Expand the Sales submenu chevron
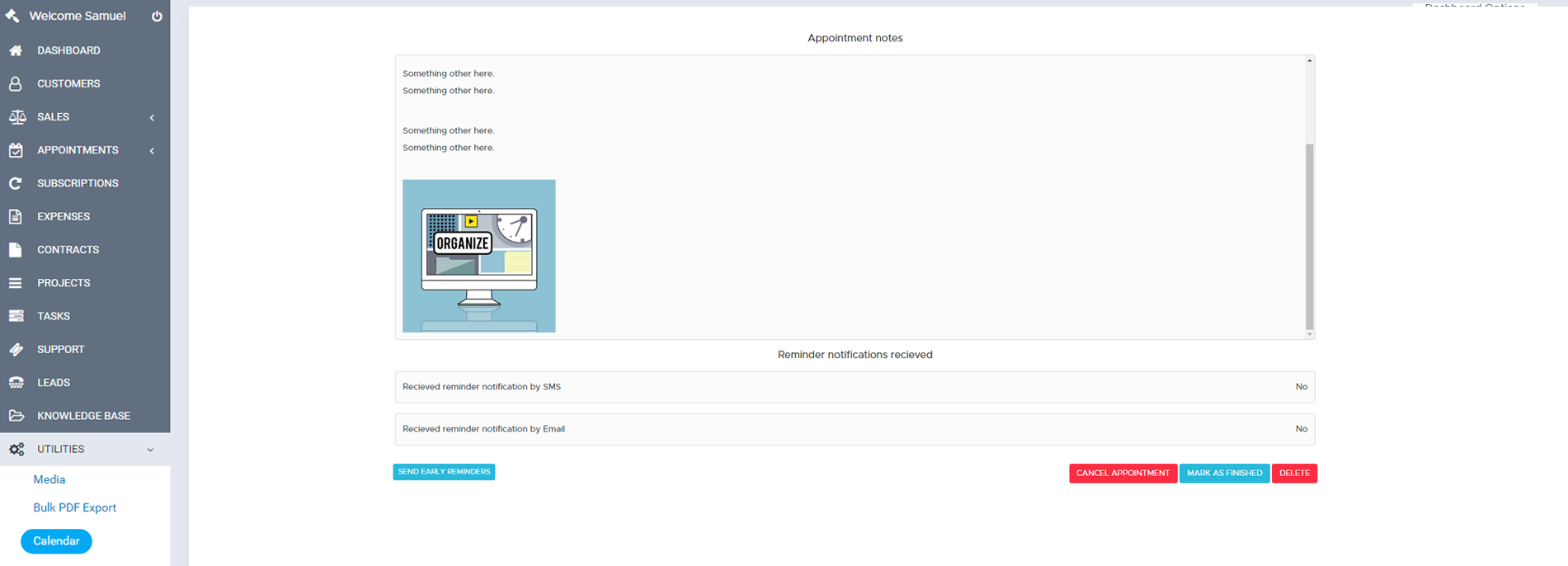 pos(152,117)
